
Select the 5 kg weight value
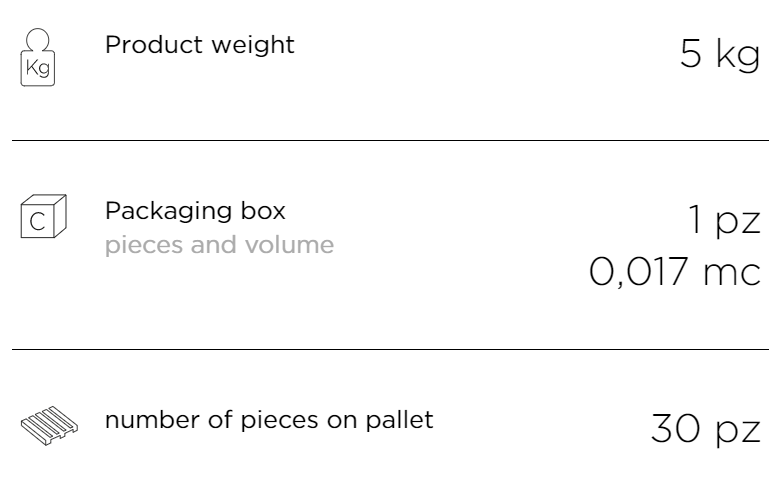720,53
